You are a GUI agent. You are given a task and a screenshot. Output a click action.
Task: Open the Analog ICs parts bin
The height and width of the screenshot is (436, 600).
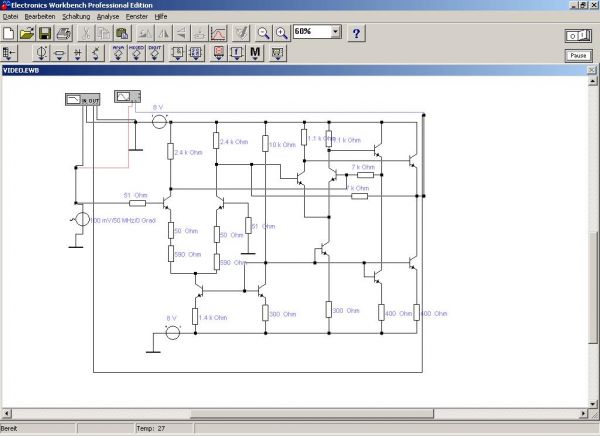(x=118, y=53)
